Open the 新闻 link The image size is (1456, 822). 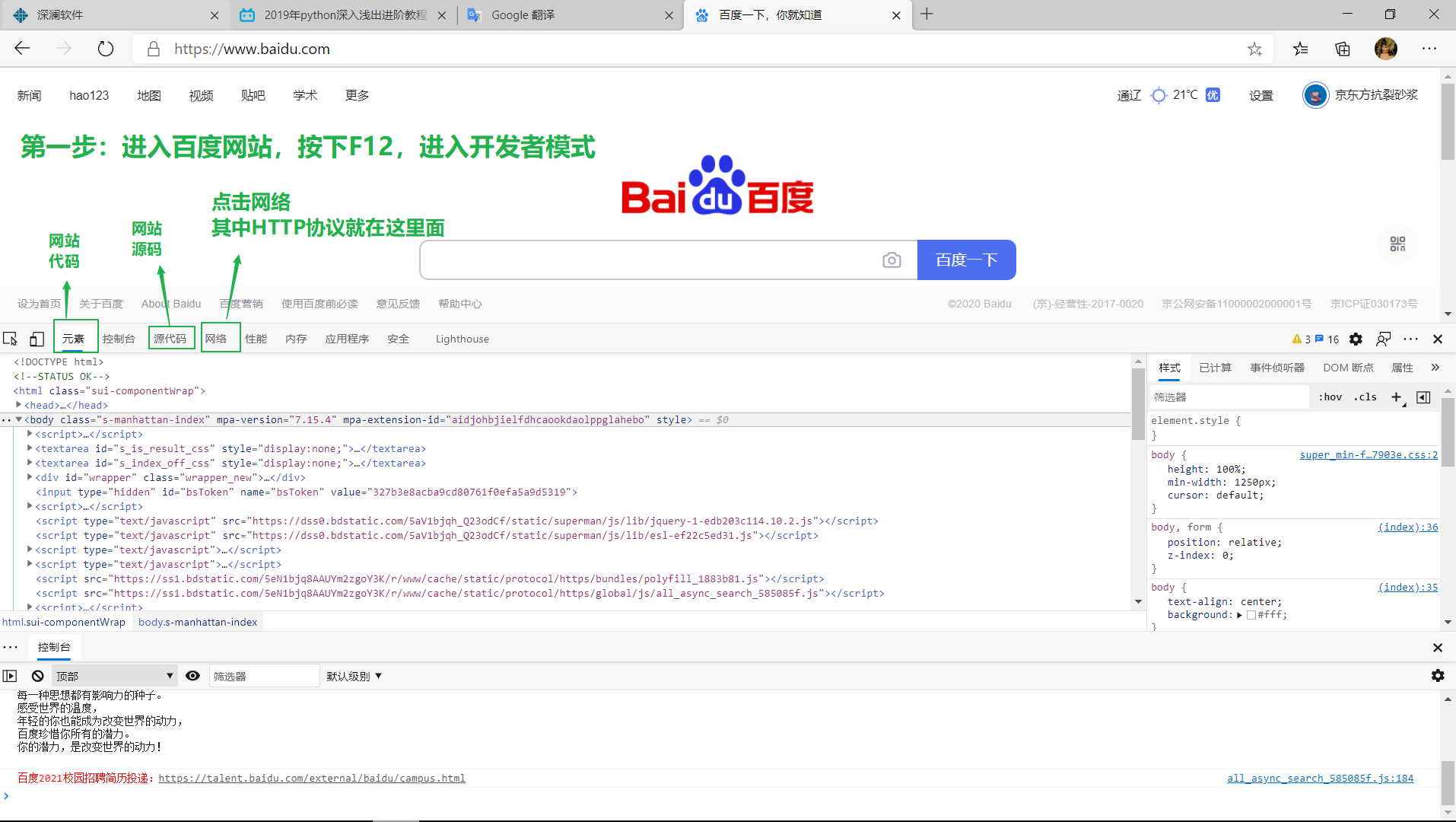coord(29,95)
